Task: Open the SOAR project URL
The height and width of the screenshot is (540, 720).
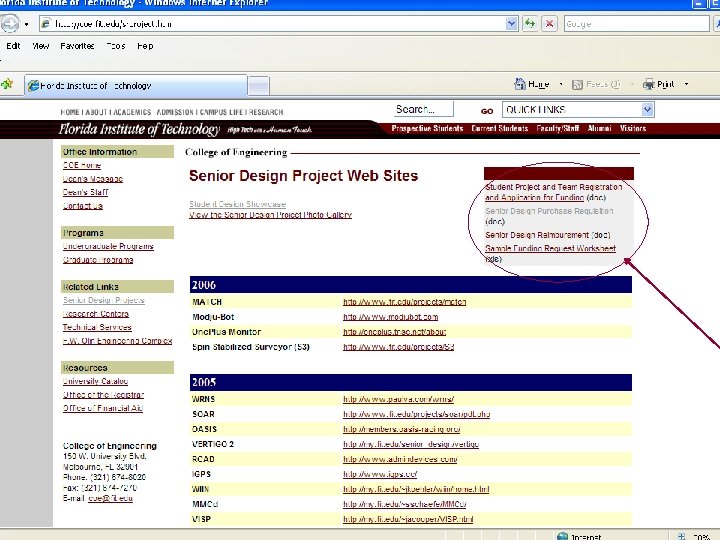Action: [416, 414]
